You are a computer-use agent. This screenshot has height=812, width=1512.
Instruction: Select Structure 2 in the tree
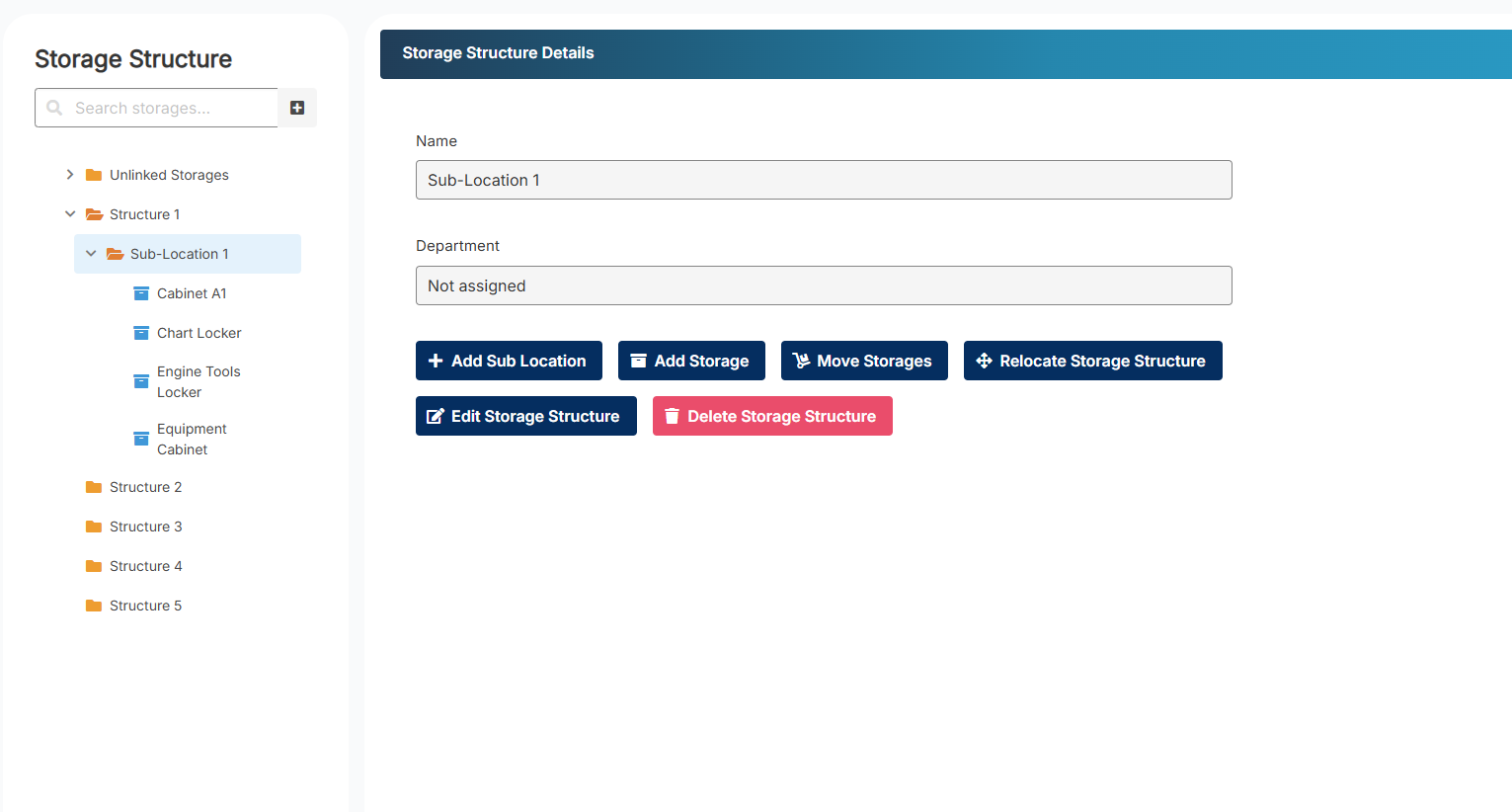(x=145, y=487)
